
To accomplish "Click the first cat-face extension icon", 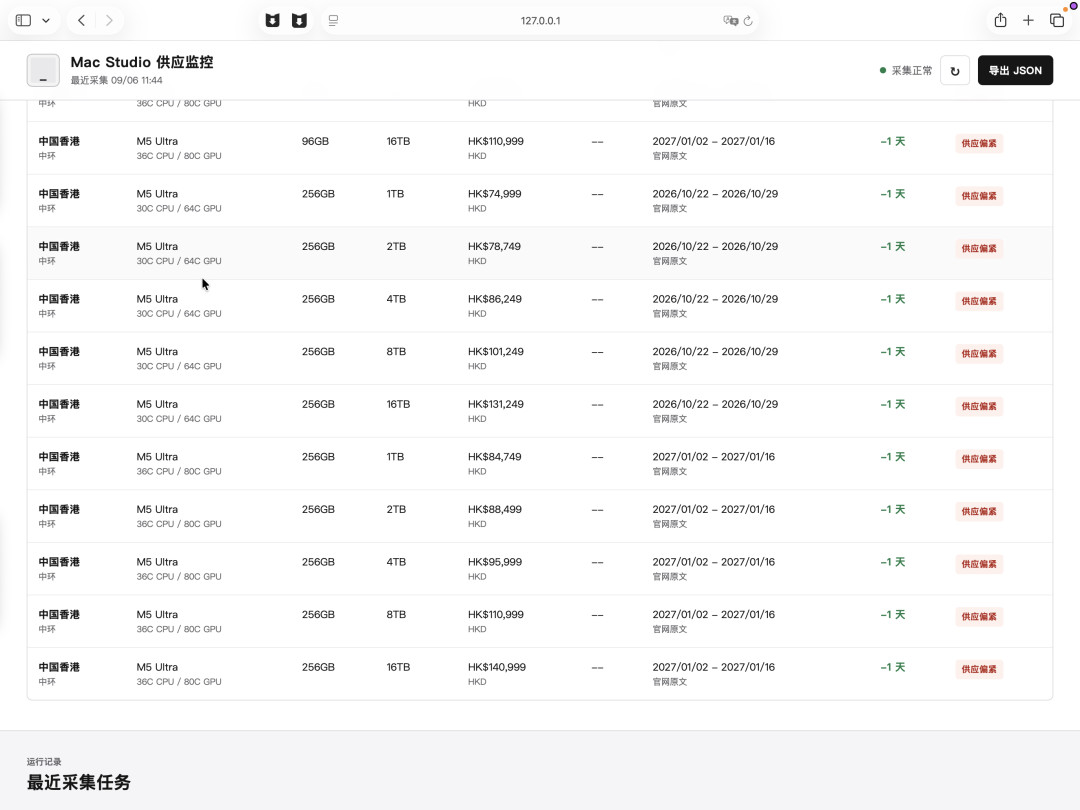I will click(x=273, y=21).
